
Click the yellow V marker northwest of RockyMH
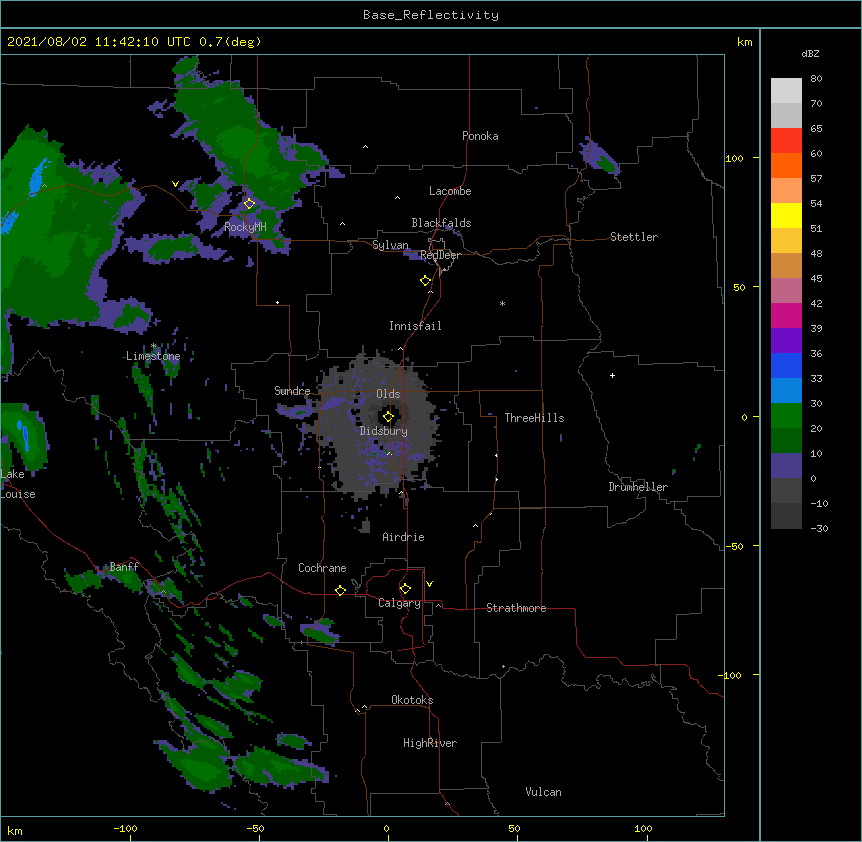pyautogui.click(x=175, y=184)
